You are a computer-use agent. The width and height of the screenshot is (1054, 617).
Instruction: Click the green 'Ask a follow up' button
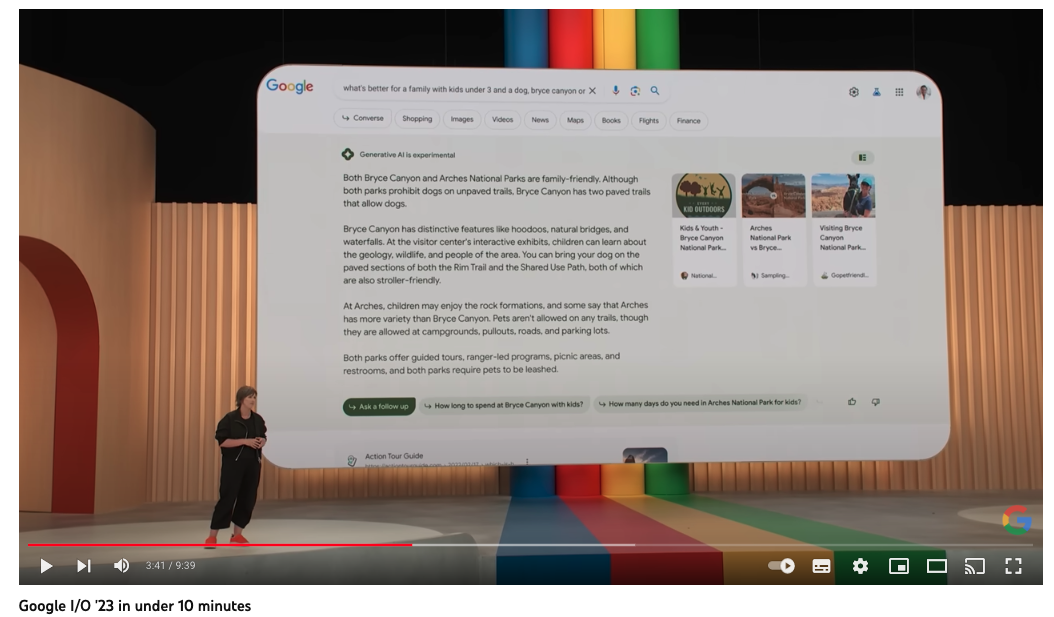tap(379, 407)
